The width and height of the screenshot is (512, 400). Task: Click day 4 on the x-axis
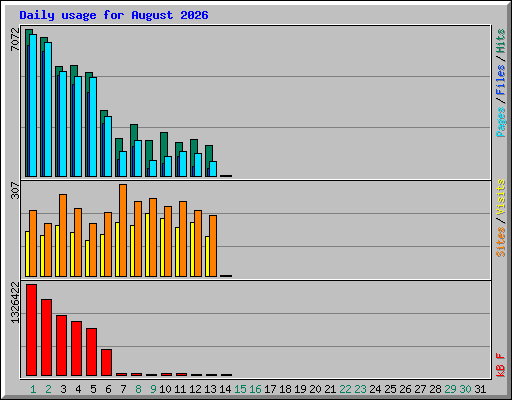78,389
